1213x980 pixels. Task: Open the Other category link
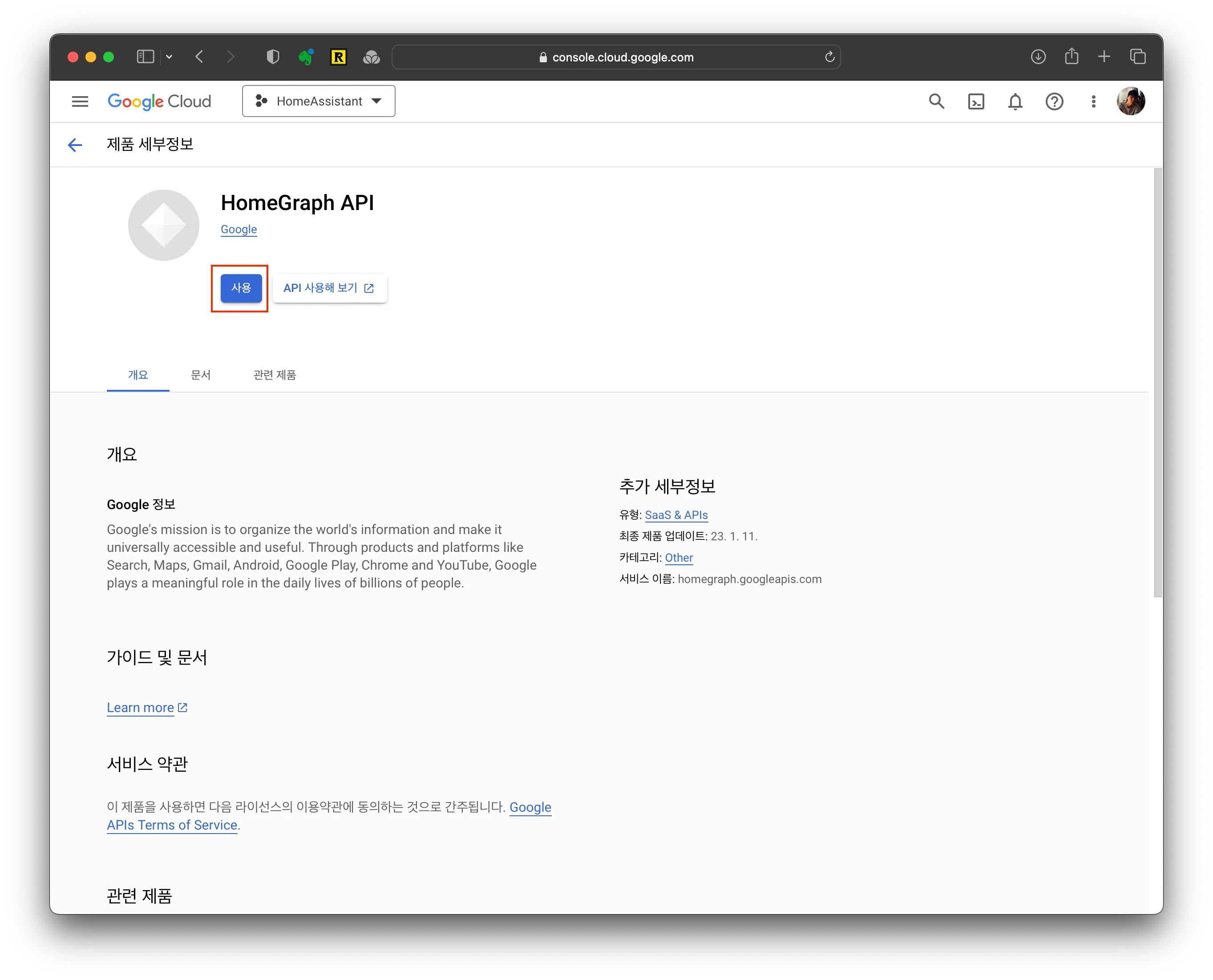679,558
